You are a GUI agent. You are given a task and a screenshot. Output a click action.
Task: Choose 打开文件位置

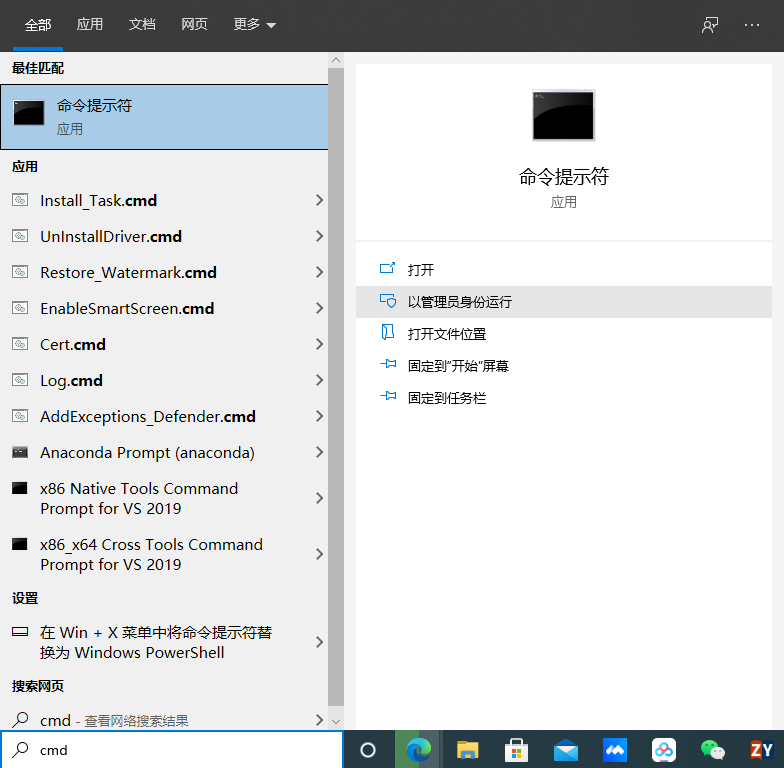click(564, 334)
